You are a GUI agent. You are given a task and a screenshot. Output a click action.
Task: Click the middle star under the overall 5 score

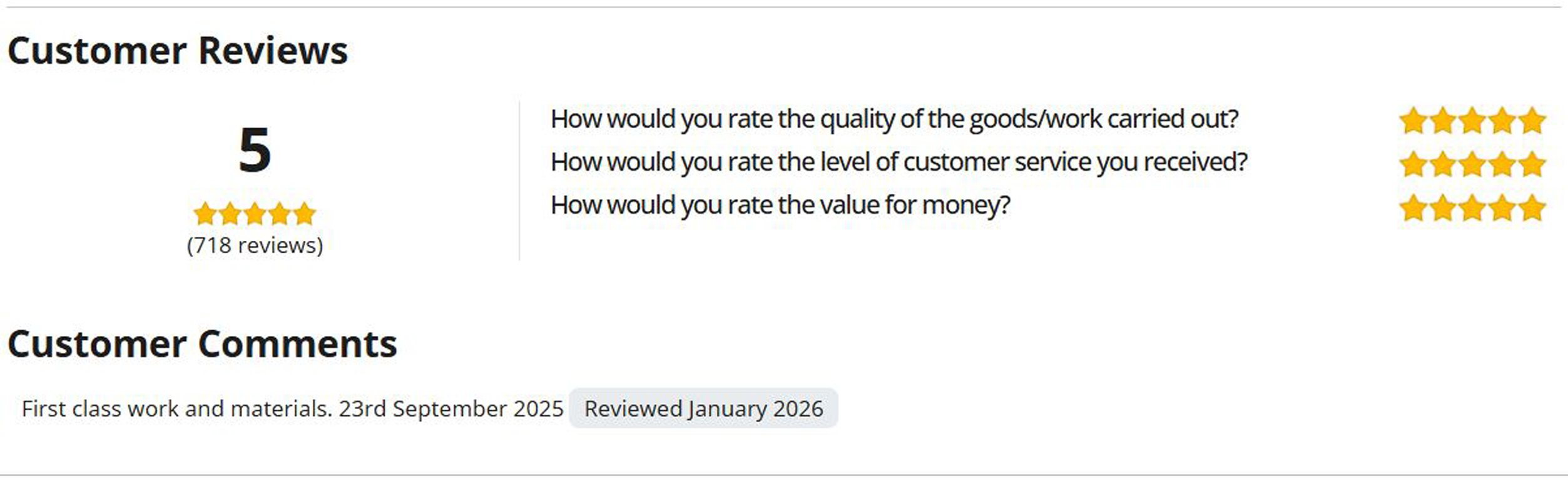[x=255, y=214]
